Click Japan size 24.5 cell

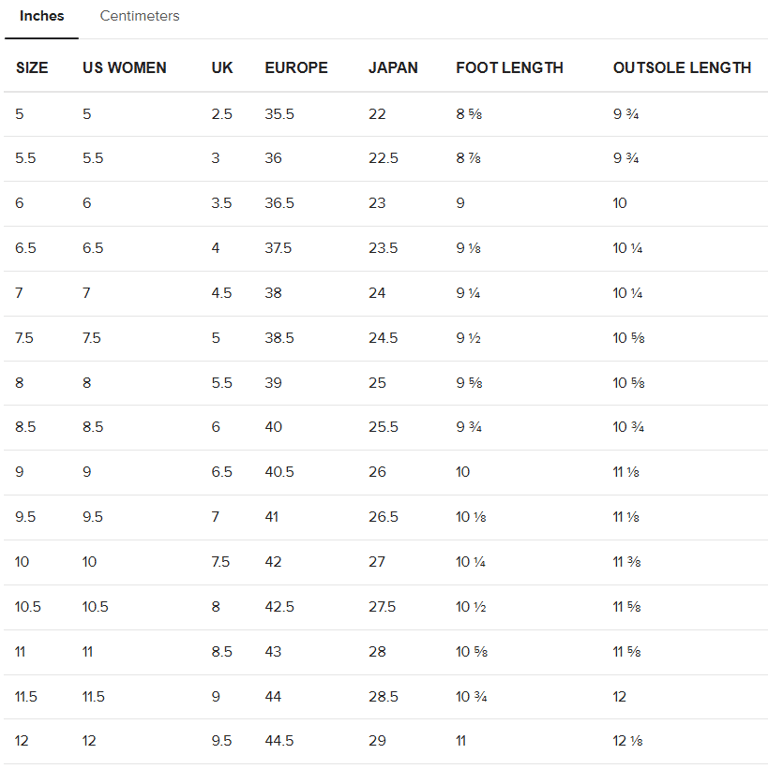click(383, 338)
